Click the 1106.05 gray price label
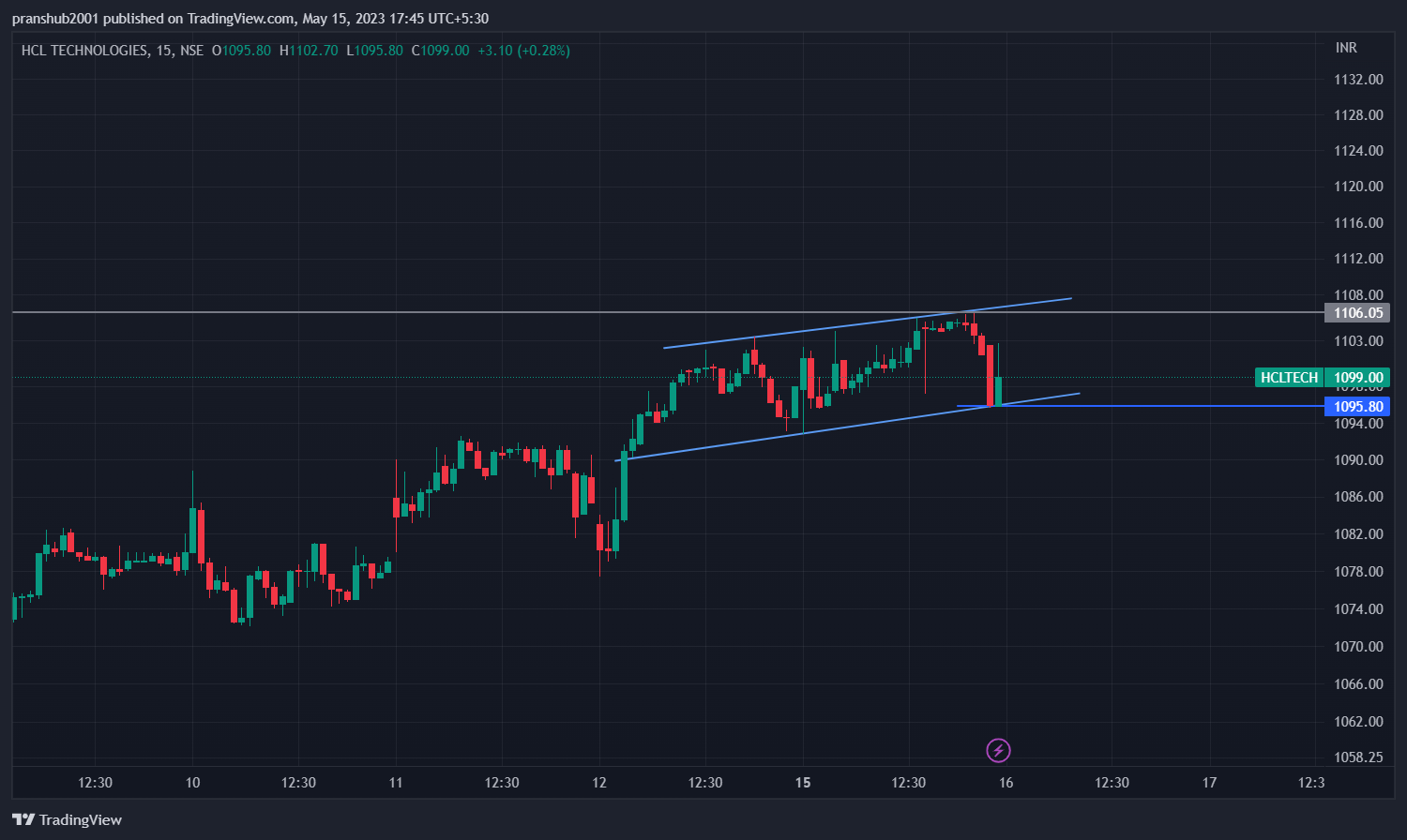 pos(1357,312)
